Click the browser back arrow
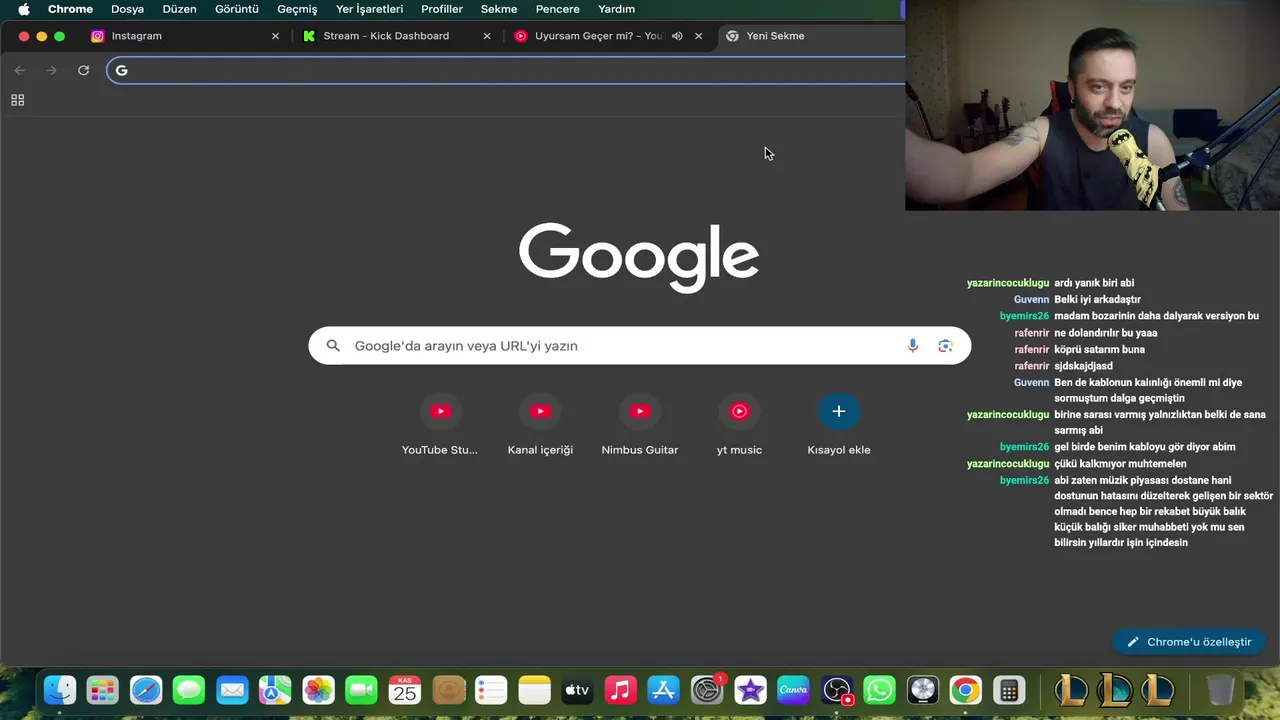1280x720 pixels. point(20,70)
